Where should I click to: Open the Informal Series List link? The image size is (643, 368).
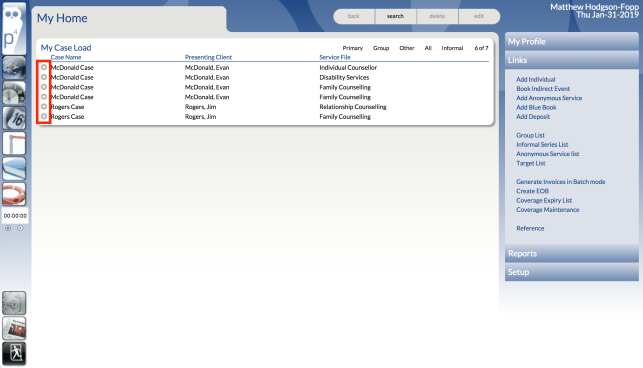pyautogui.click(x=542, y=145)
